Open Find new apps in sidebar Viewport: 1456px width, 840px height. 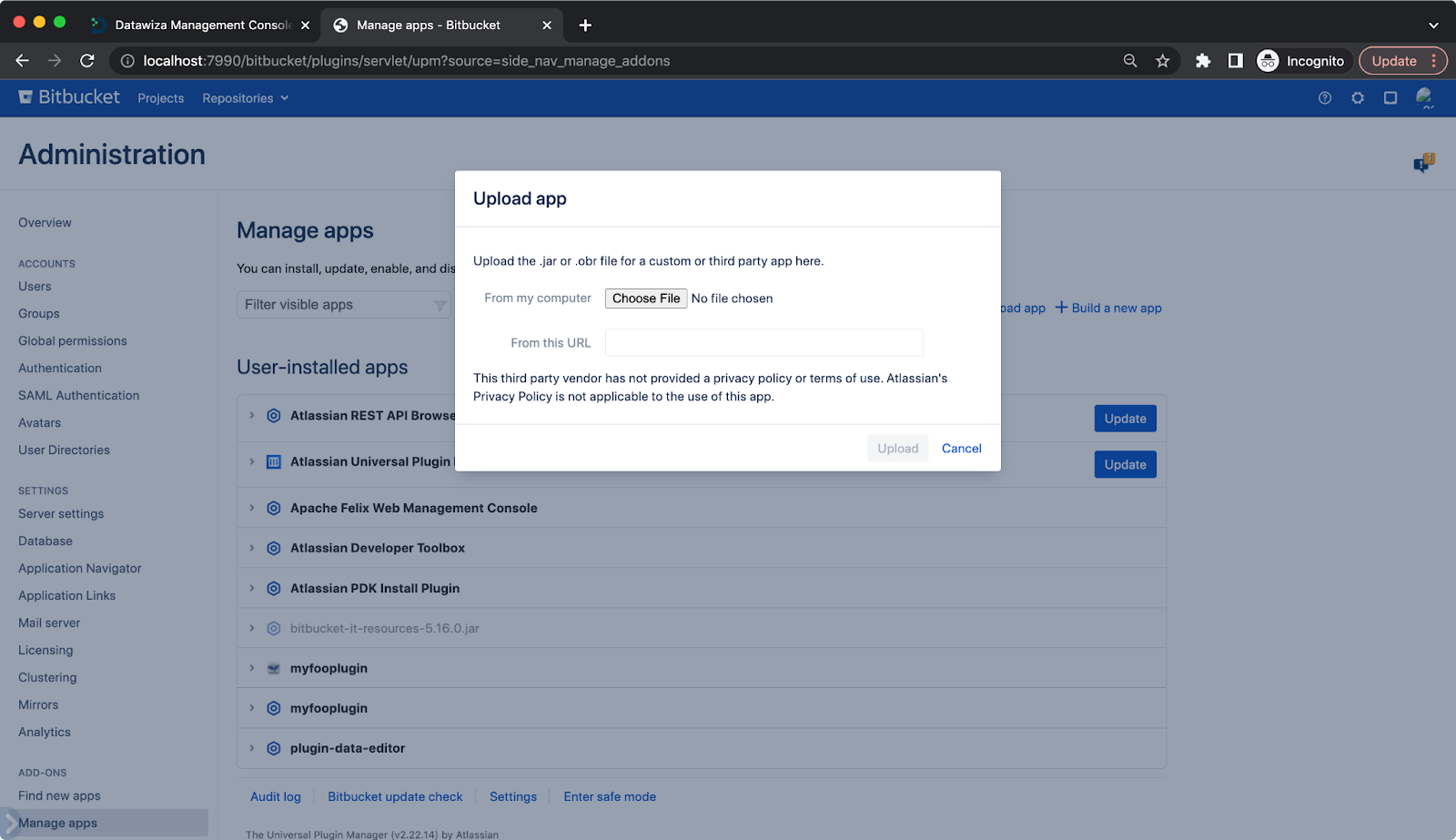[x=59, y=796]
